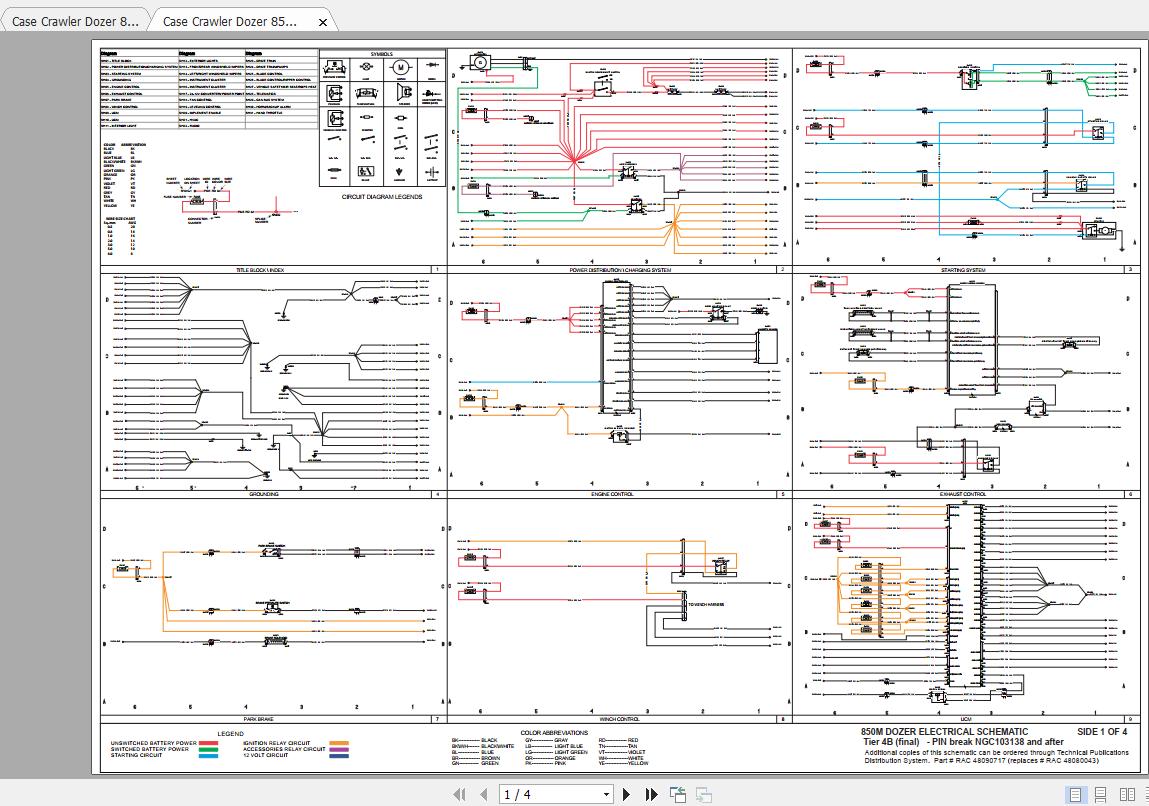Switch to two-page facing layout

(x=1127, y=795)
